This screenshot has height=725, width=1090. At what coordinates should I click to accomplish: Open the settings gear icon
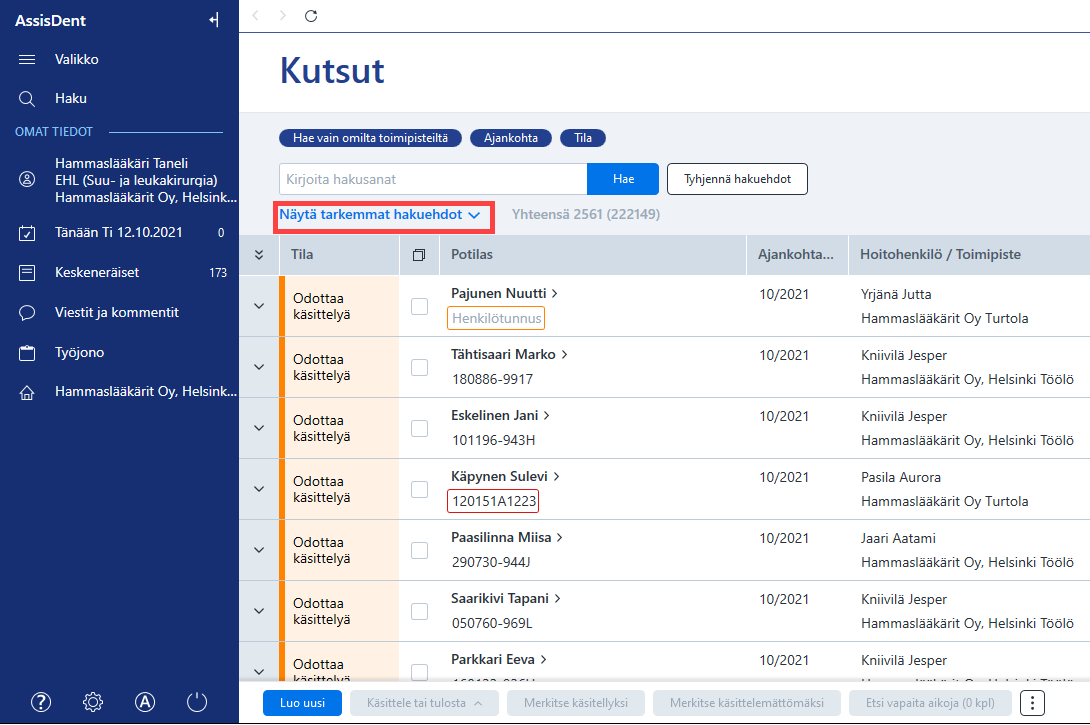(92, 702)
